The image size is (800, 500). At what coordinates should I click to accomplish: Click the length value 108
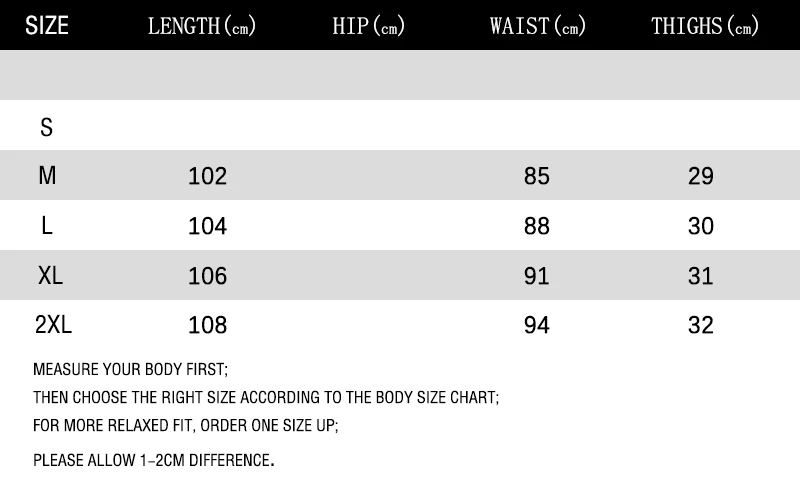pyautogui.click(x=207, y=325)
